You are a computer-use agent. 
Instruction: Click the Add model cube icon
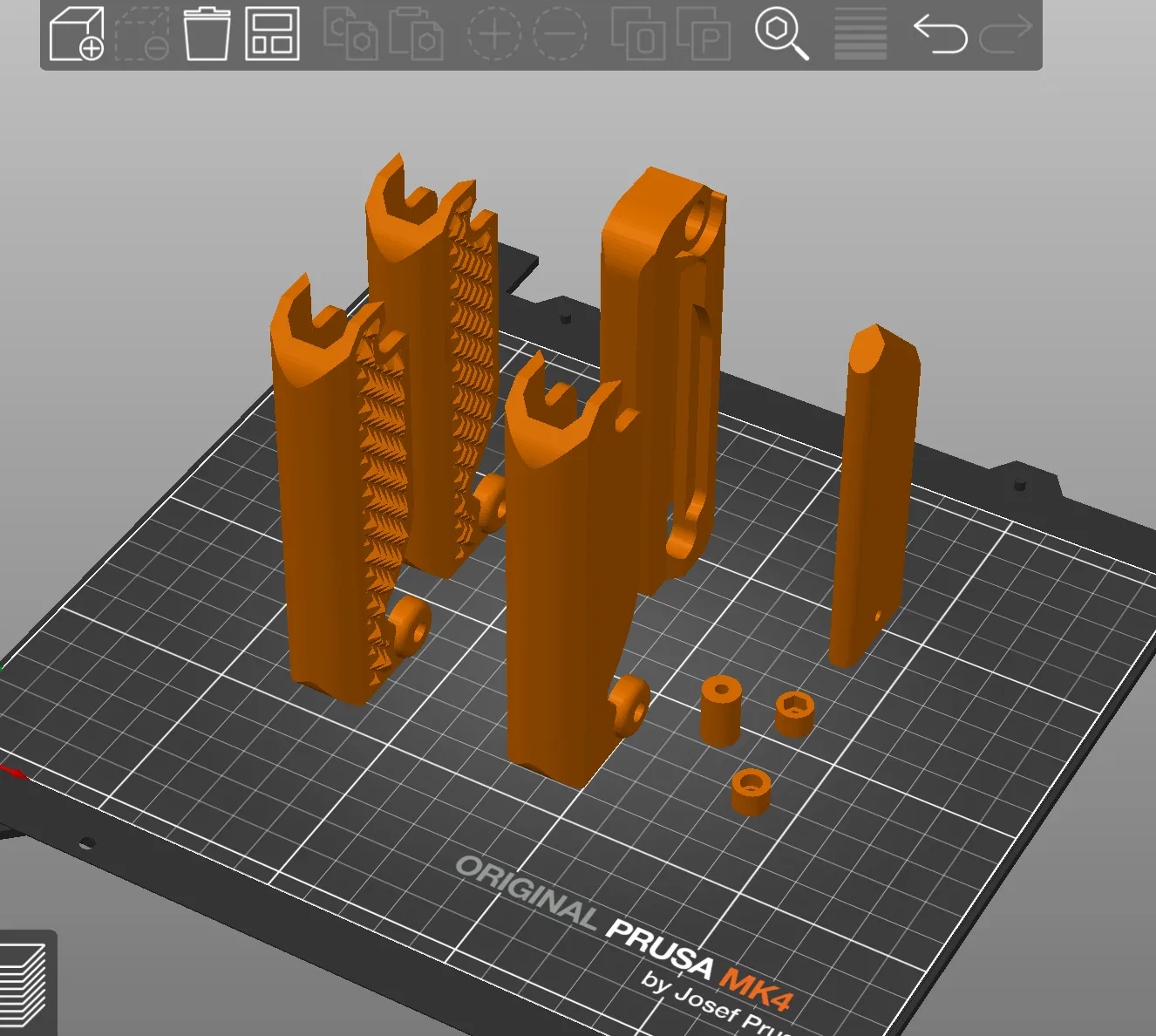[x=77, y=35]
